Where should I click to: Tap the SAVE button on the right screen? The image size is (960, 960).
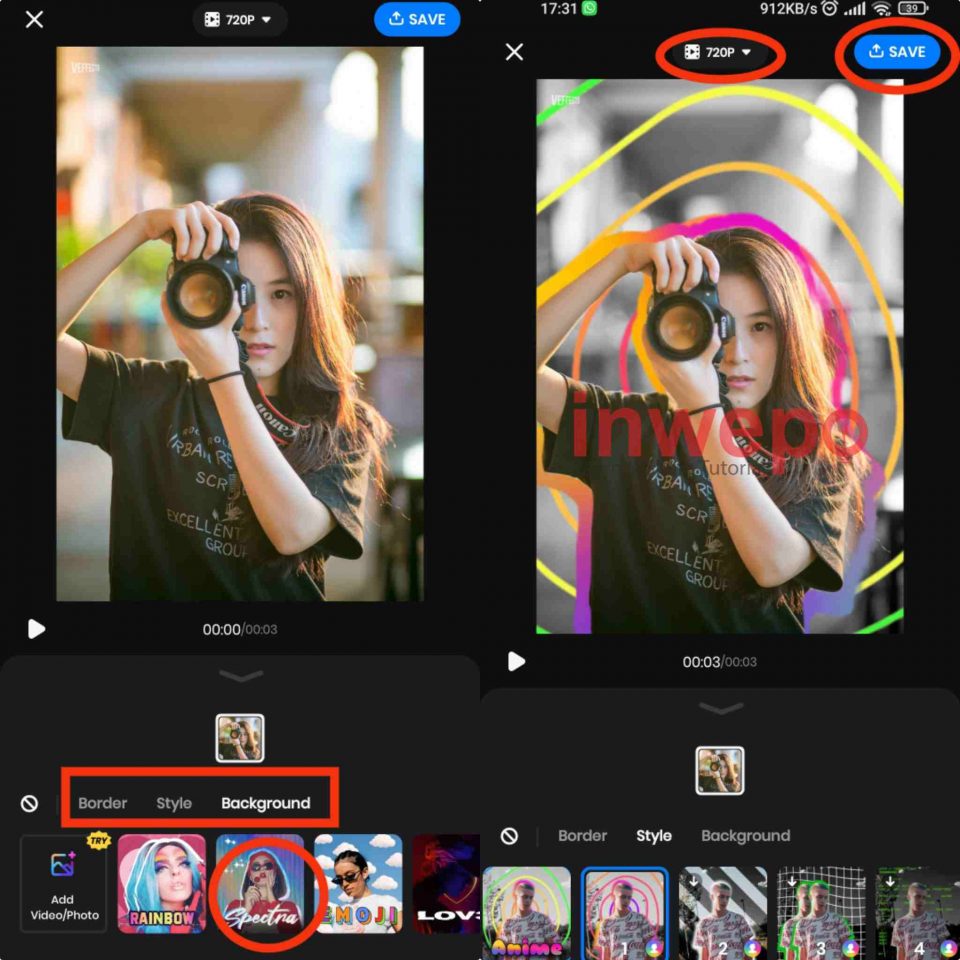point(897,52)
